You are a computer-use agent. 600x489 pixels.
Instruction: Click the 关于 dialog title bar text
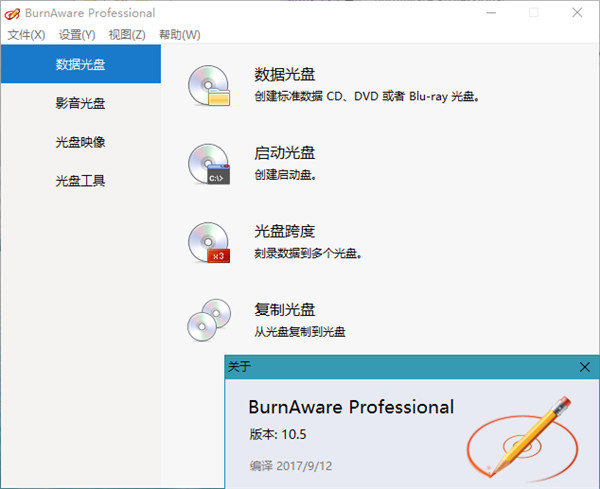[x=240, y=367]
